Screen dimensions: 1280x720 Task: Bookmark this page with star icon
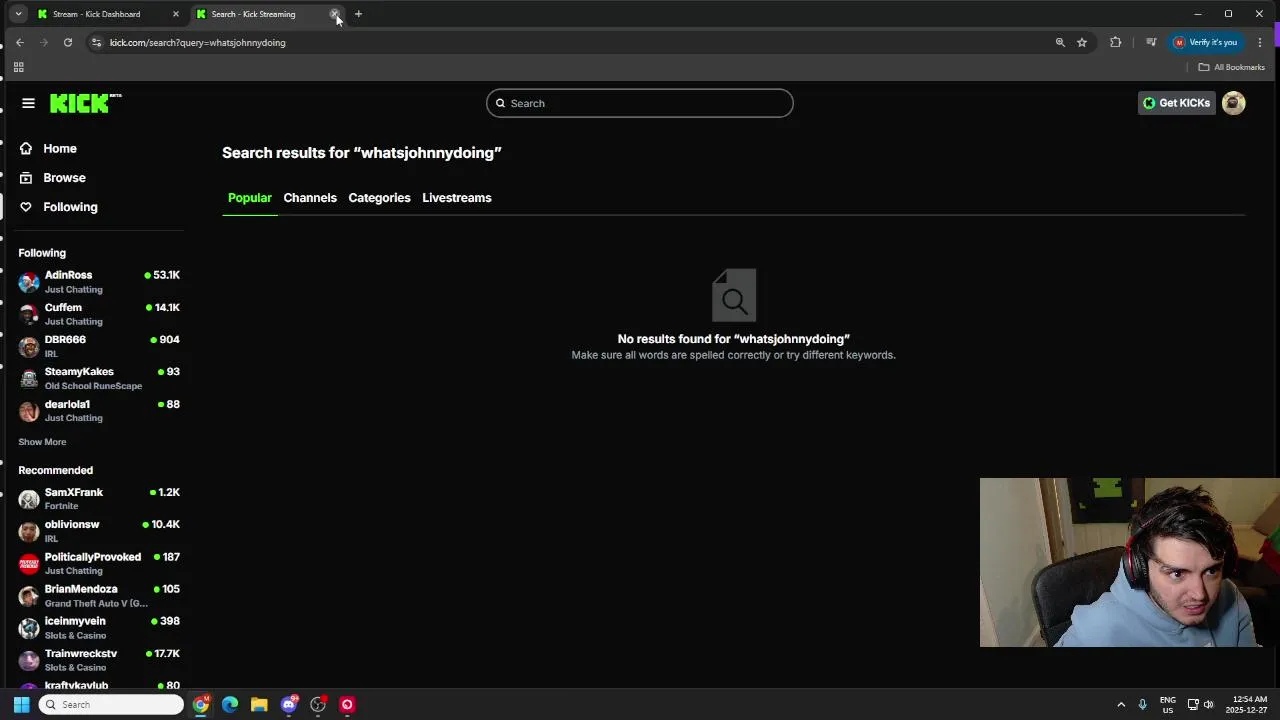[1082, 42]
